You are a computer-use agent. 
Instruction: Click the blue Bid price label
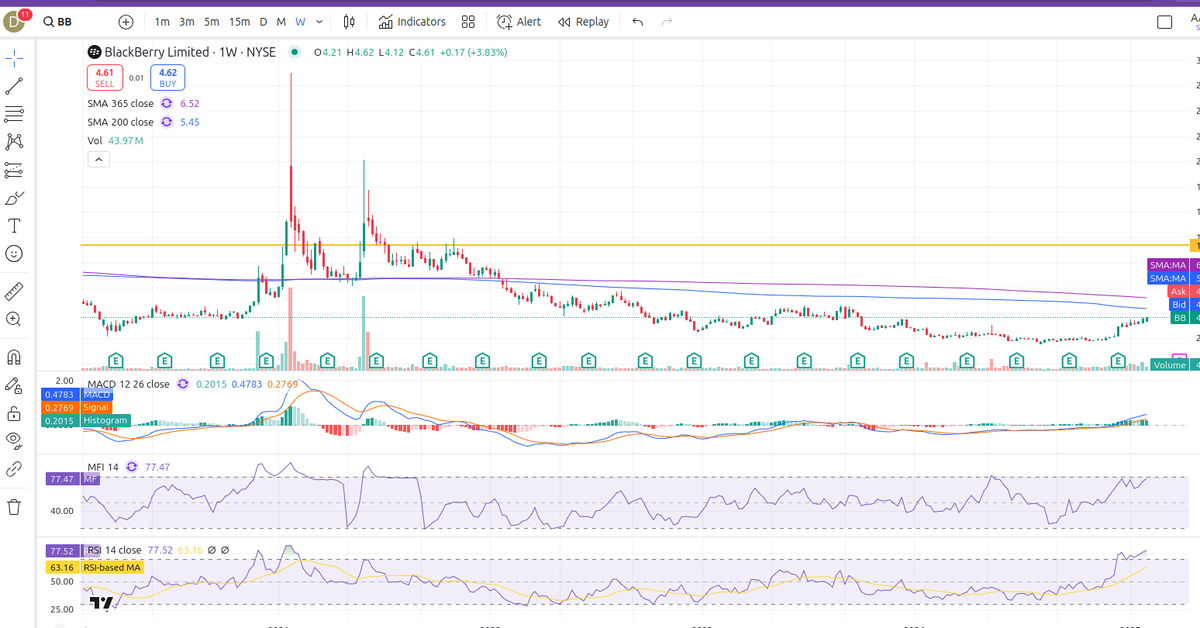click(1179, 304)
